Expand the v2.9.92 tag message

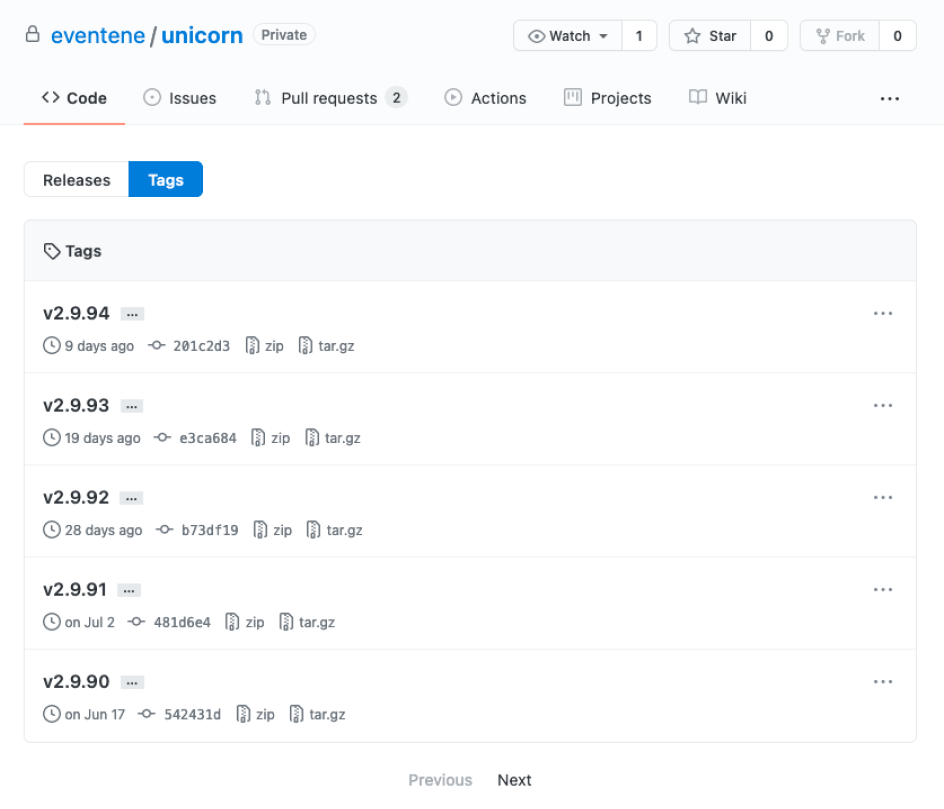point(131,498)
